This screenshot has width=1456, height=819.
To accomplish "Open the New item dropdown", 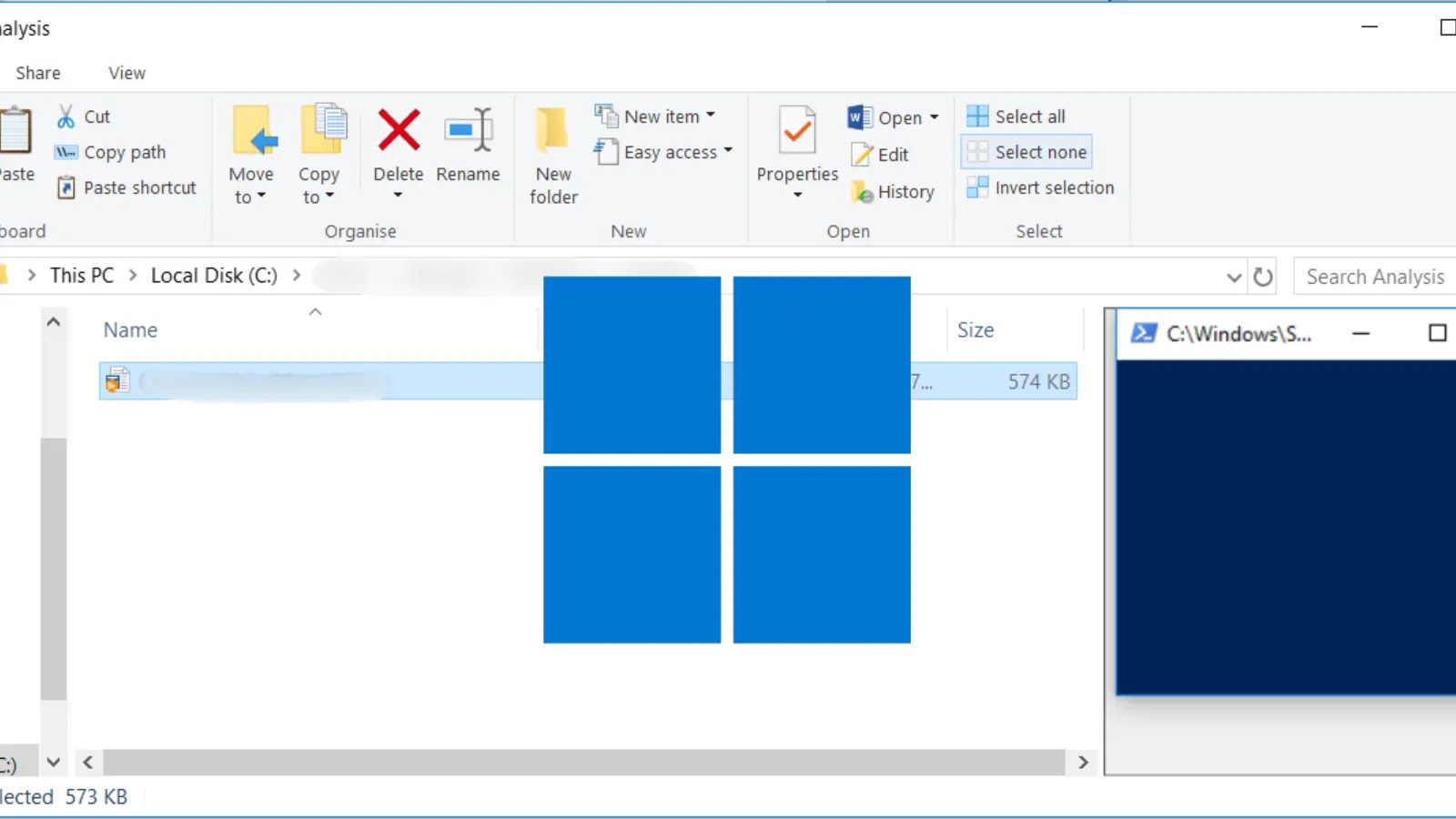I will coord(657,116).
